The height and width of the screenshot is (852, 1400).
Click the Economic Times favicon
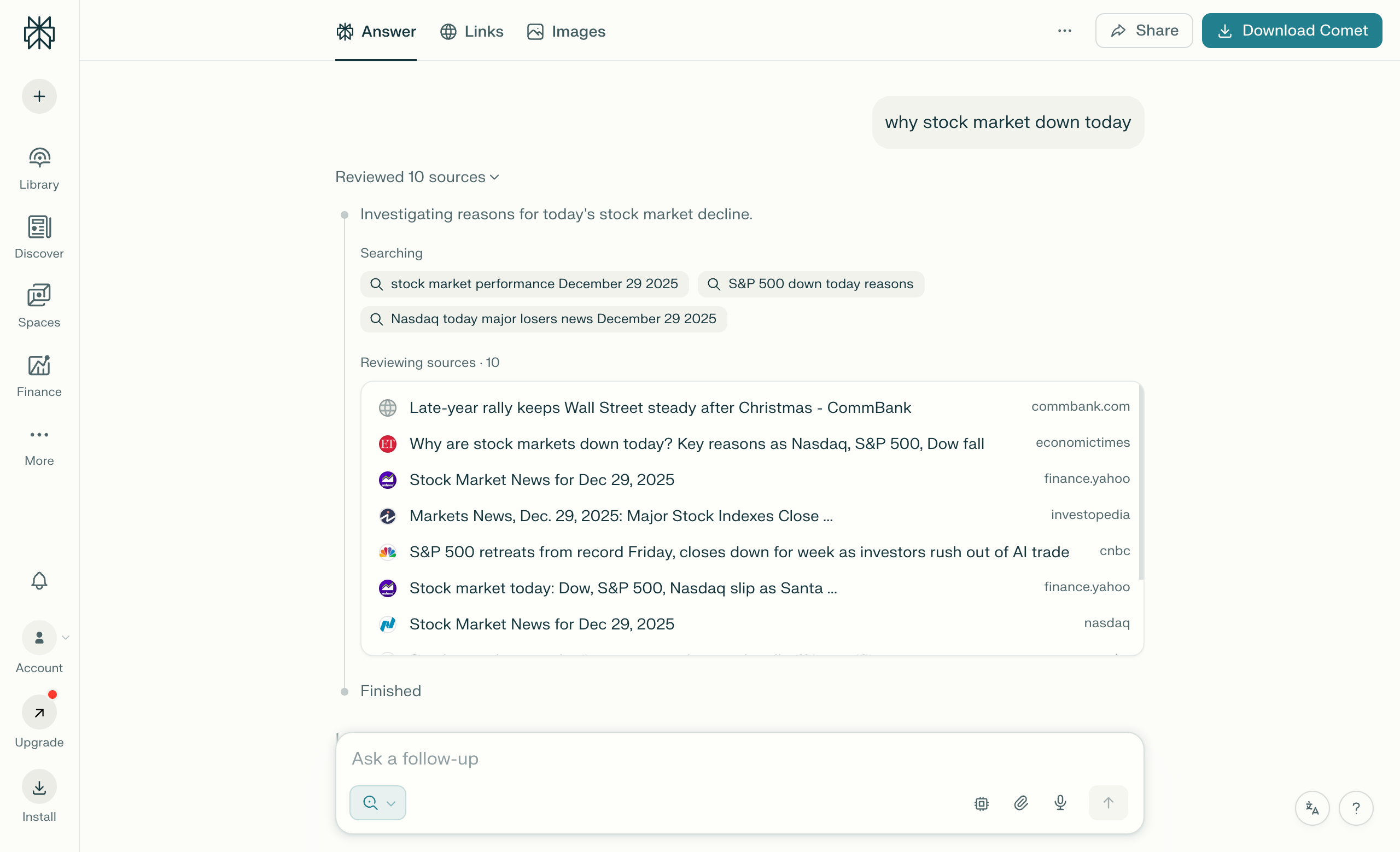(388, 443)
